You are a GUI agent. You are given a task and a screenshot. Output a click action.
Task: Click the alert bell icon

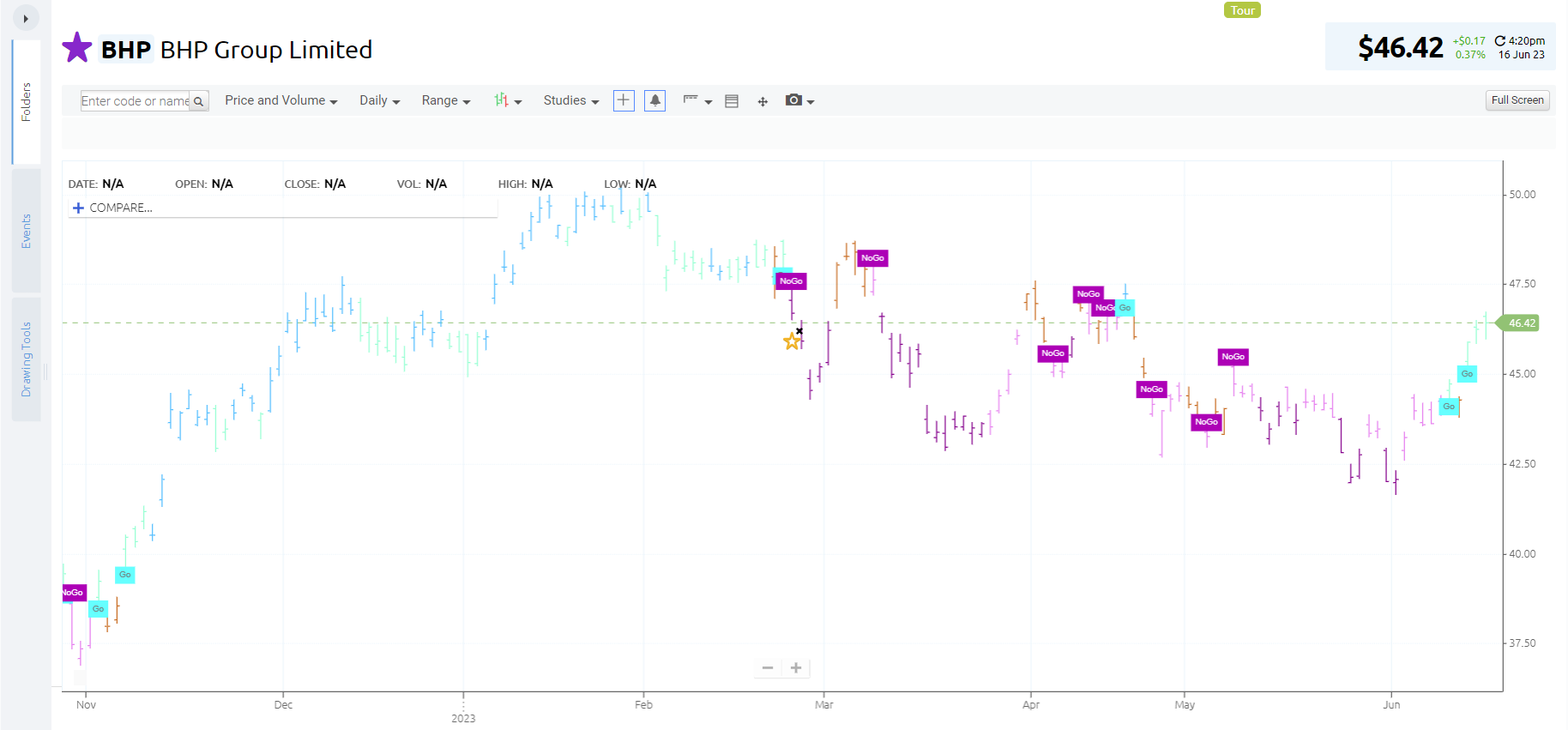[654, 100]
